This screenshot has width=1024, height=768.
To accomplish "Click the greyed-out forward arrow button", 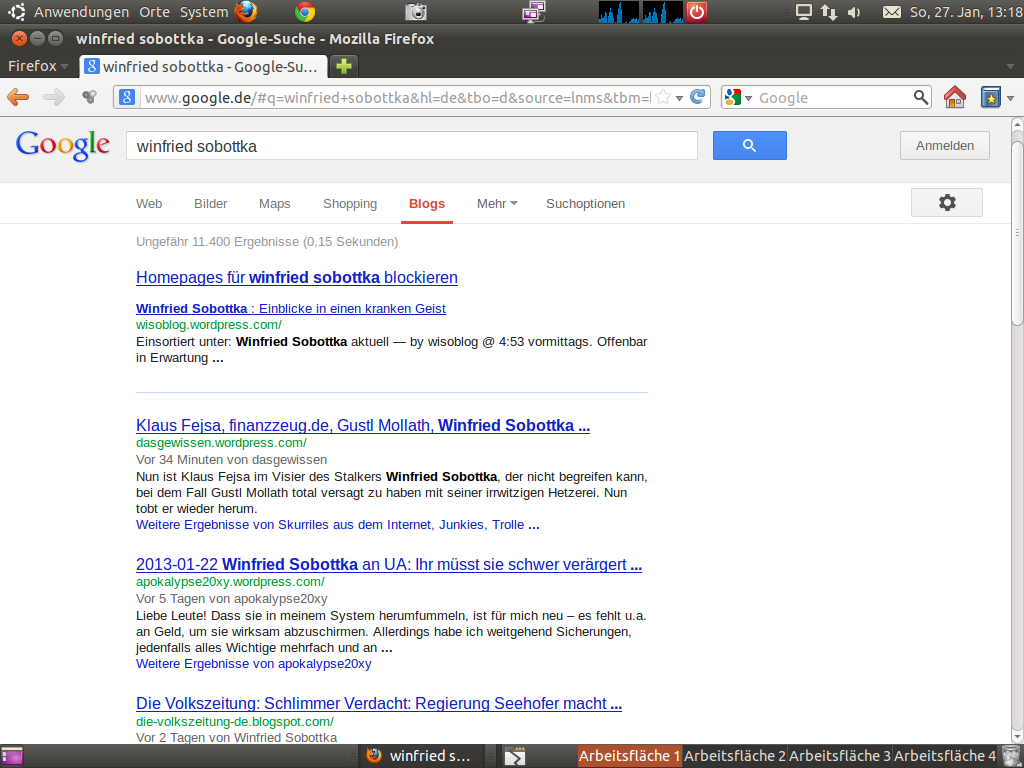I will (x=54, y=97).
